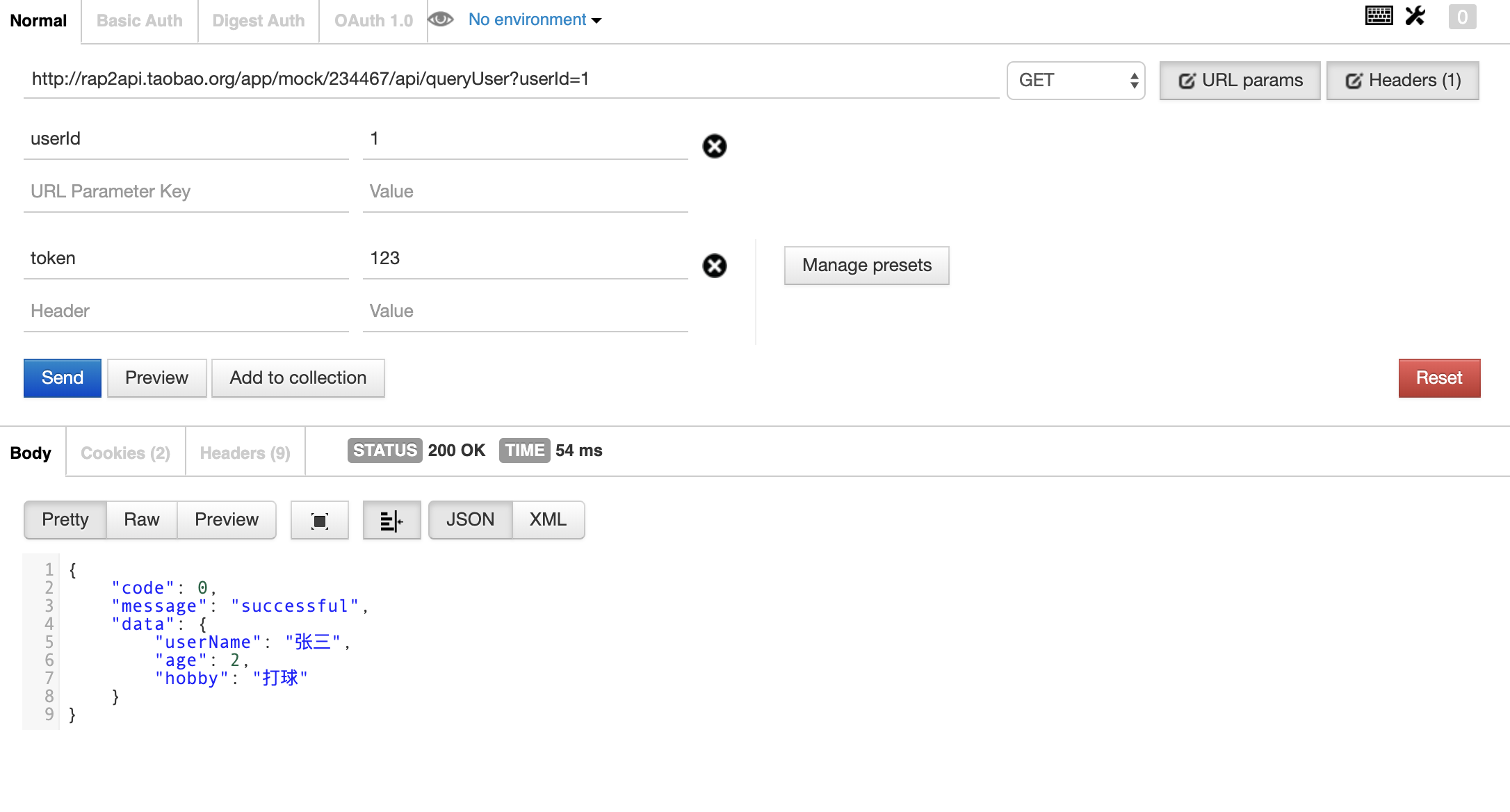
Task: Click line number 4 in response gutter
Action: pos(49,624)
